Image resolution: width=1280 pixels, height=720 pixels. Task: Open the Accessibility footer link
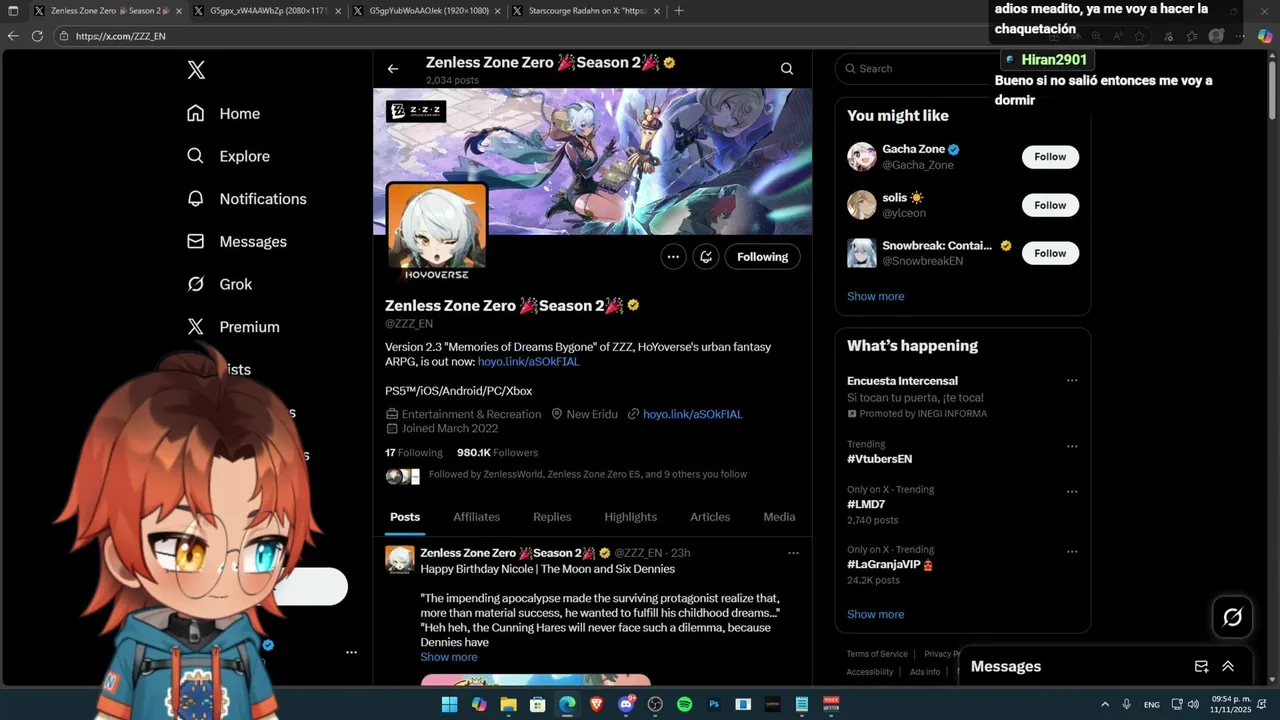point(869,672)
